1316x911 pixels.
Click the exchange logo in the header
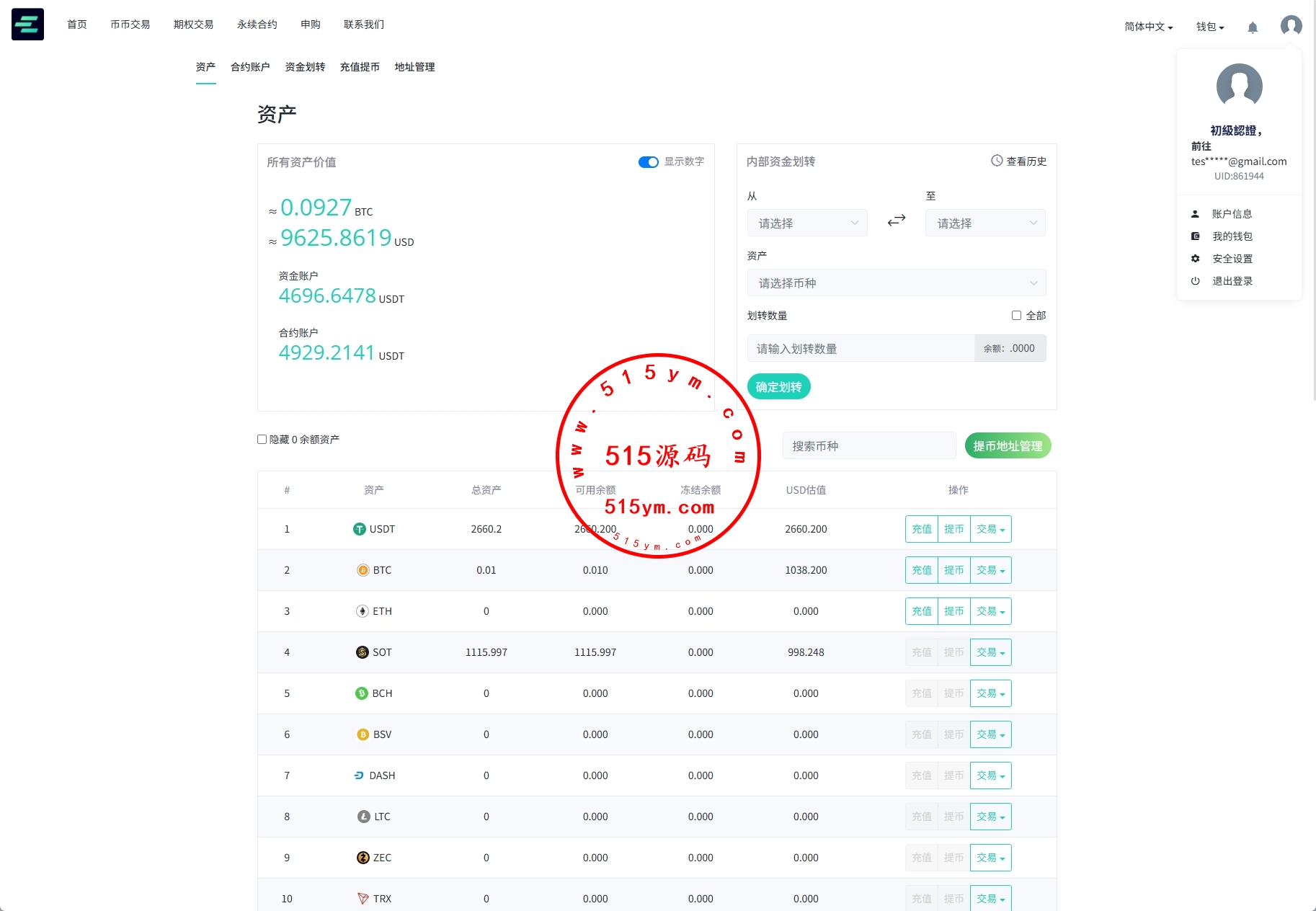pyautogui.click(x=27, y=25)
